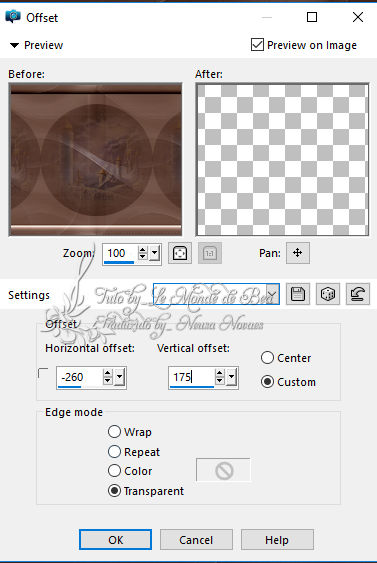
Task: Click the Reset to default arrow icon
Action: [x=358, y=294]
